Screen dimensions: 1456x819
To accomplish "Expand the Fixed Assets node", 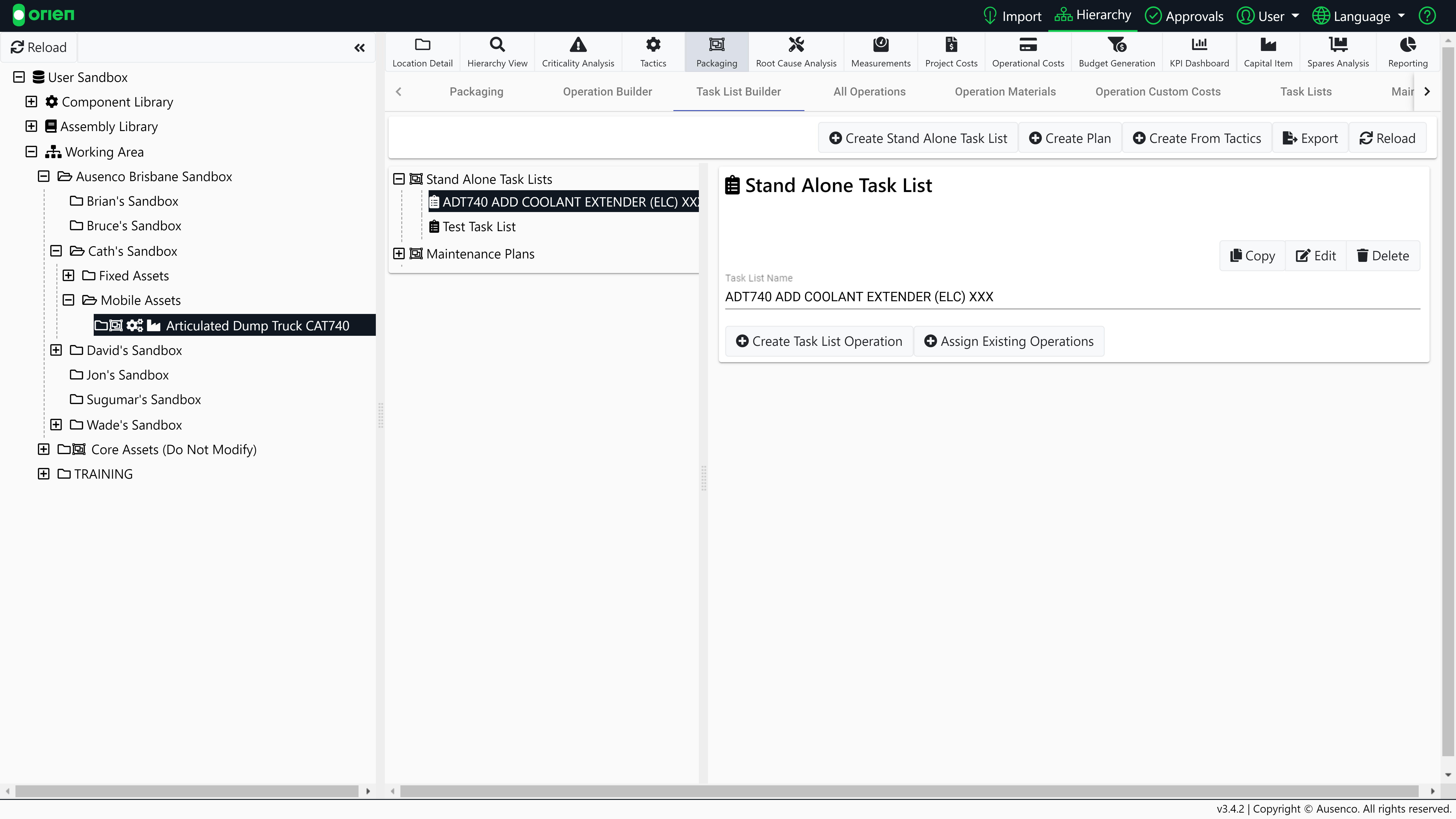I will tap(68, 275).
